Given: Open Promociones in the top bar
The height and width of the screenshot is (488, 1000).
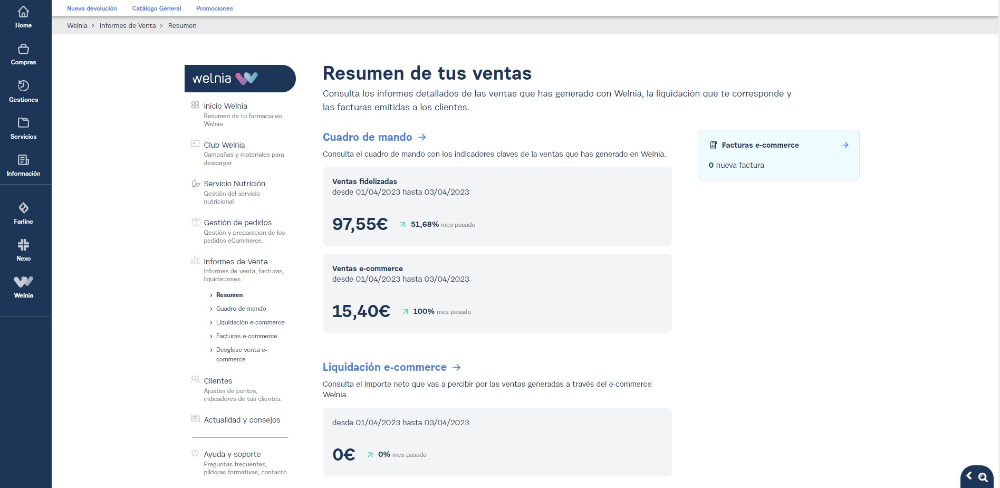Looking at the screenshot, I should pyautogui.click(x=214, y=8).
